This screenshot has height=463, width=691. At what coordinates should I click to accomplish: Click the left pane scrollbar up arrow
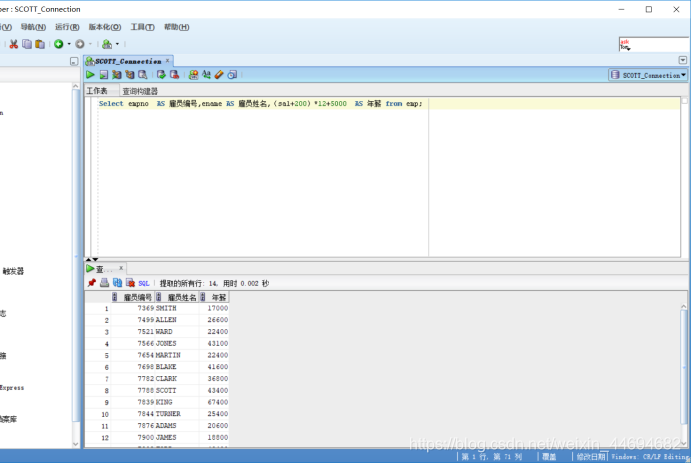coord(75,86)
